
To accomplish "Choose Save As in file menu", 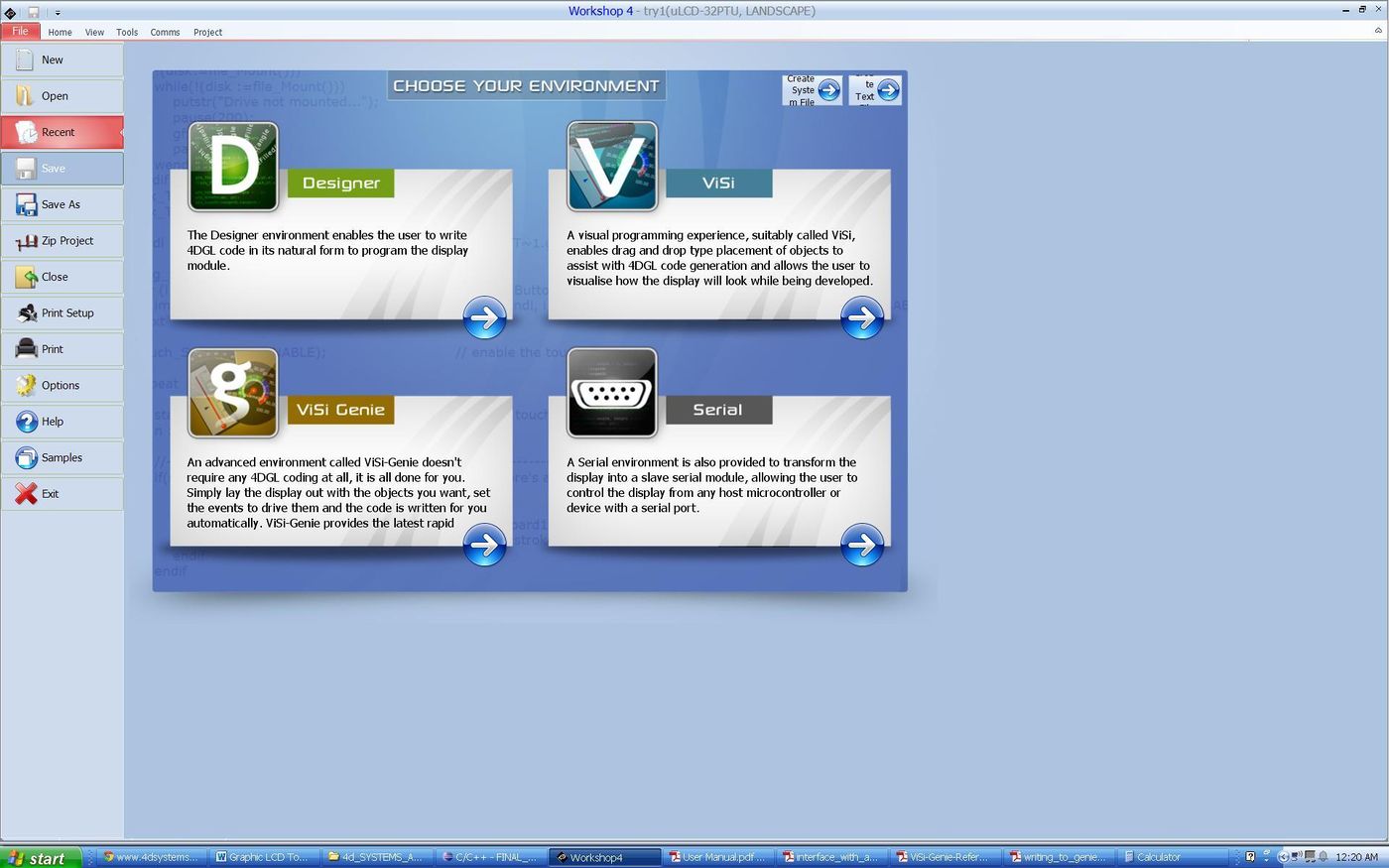I will coord(63,204).
